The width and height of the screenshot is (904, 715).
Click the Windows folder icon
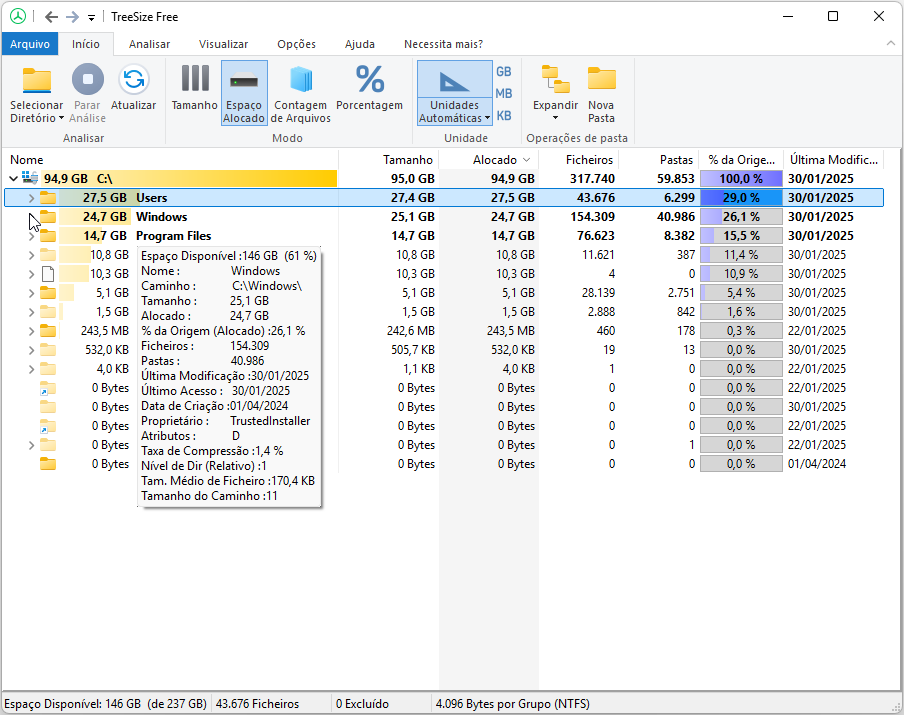(48, 217)
